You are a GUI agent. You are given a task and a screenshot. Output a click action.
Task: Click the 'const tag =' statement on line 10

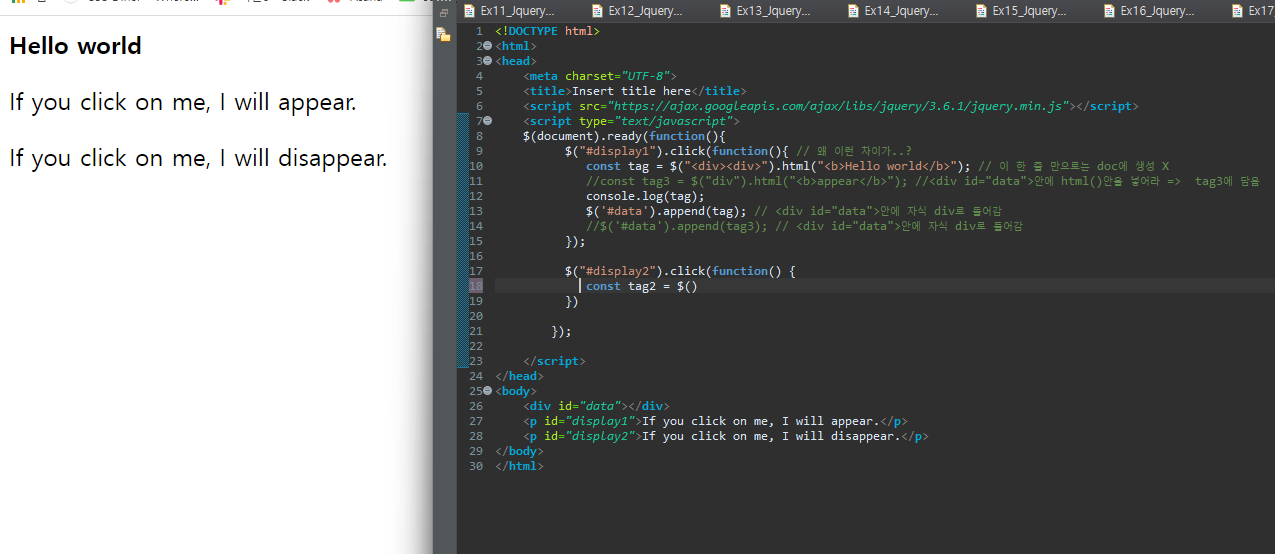(778, 166)
